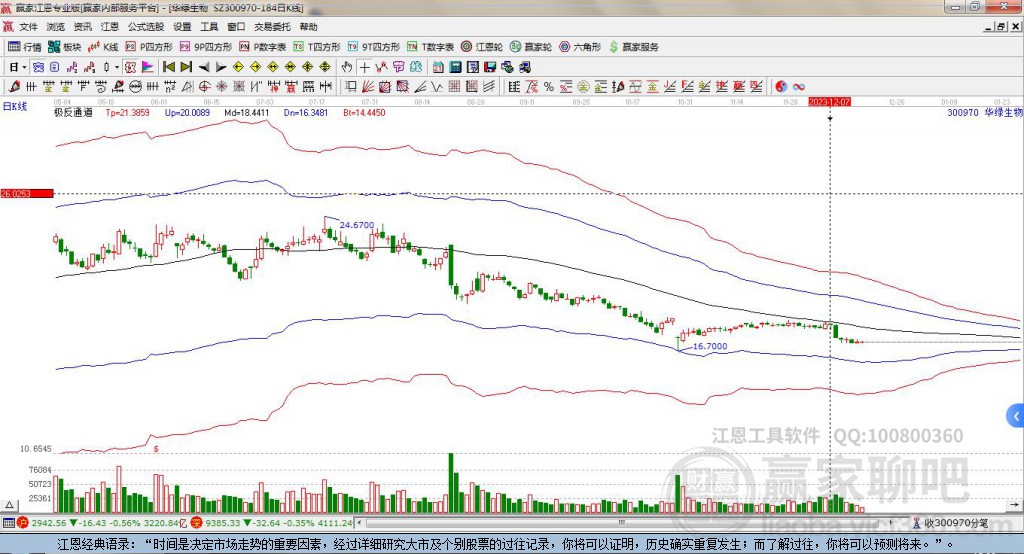The width and height of the screenshot is (1024, 554).
Task: Click the horizontal scrollbar at the bottom
Action: point(600,522)
